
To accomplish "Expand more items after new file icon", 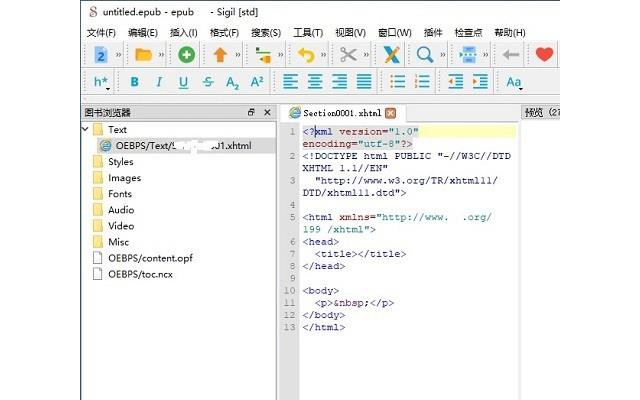I will point(118,54).
